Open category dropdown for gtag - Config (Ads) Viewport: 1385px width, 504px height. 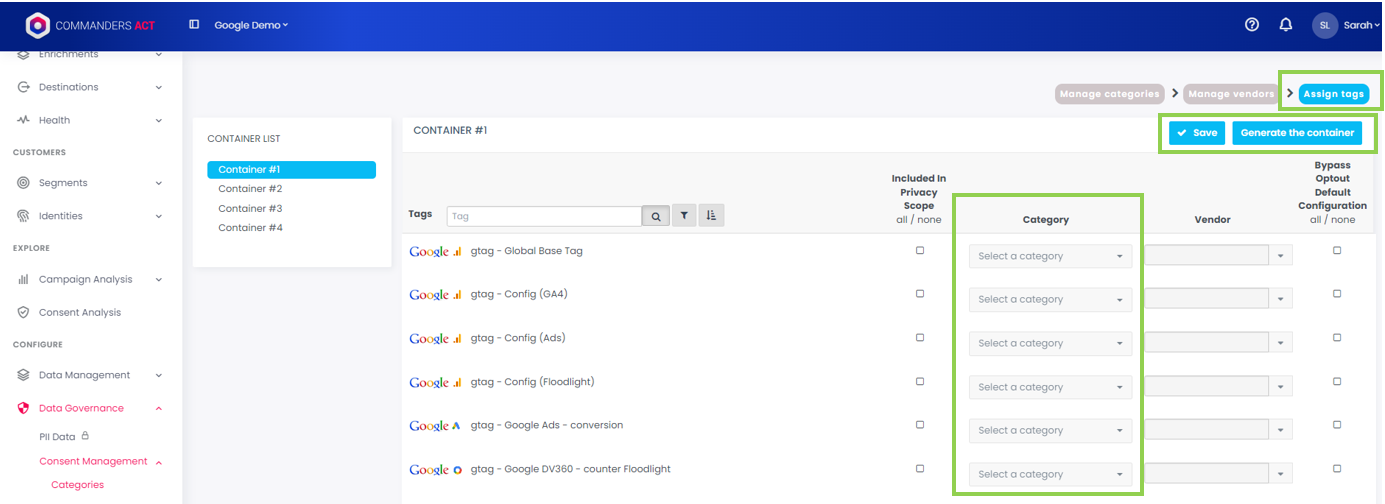pyautogui.click(x=1050, y=343)
